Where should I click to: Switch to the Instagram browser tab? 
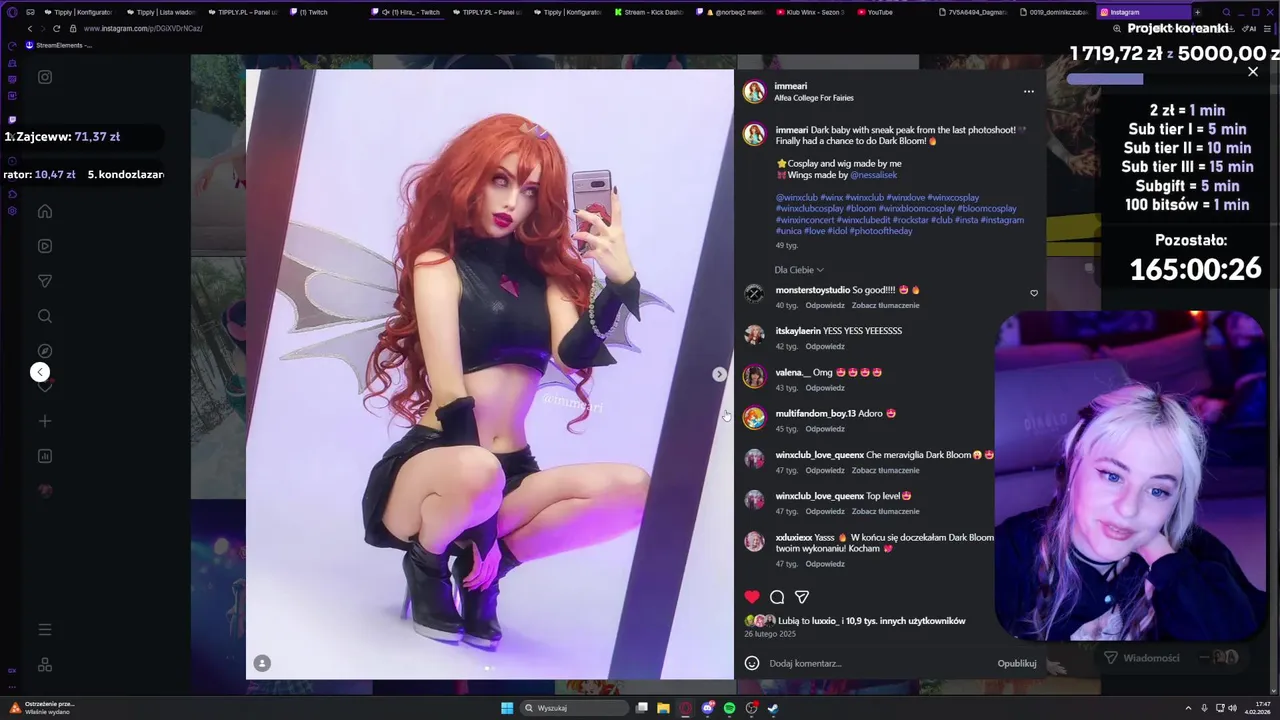[1143, 12]
